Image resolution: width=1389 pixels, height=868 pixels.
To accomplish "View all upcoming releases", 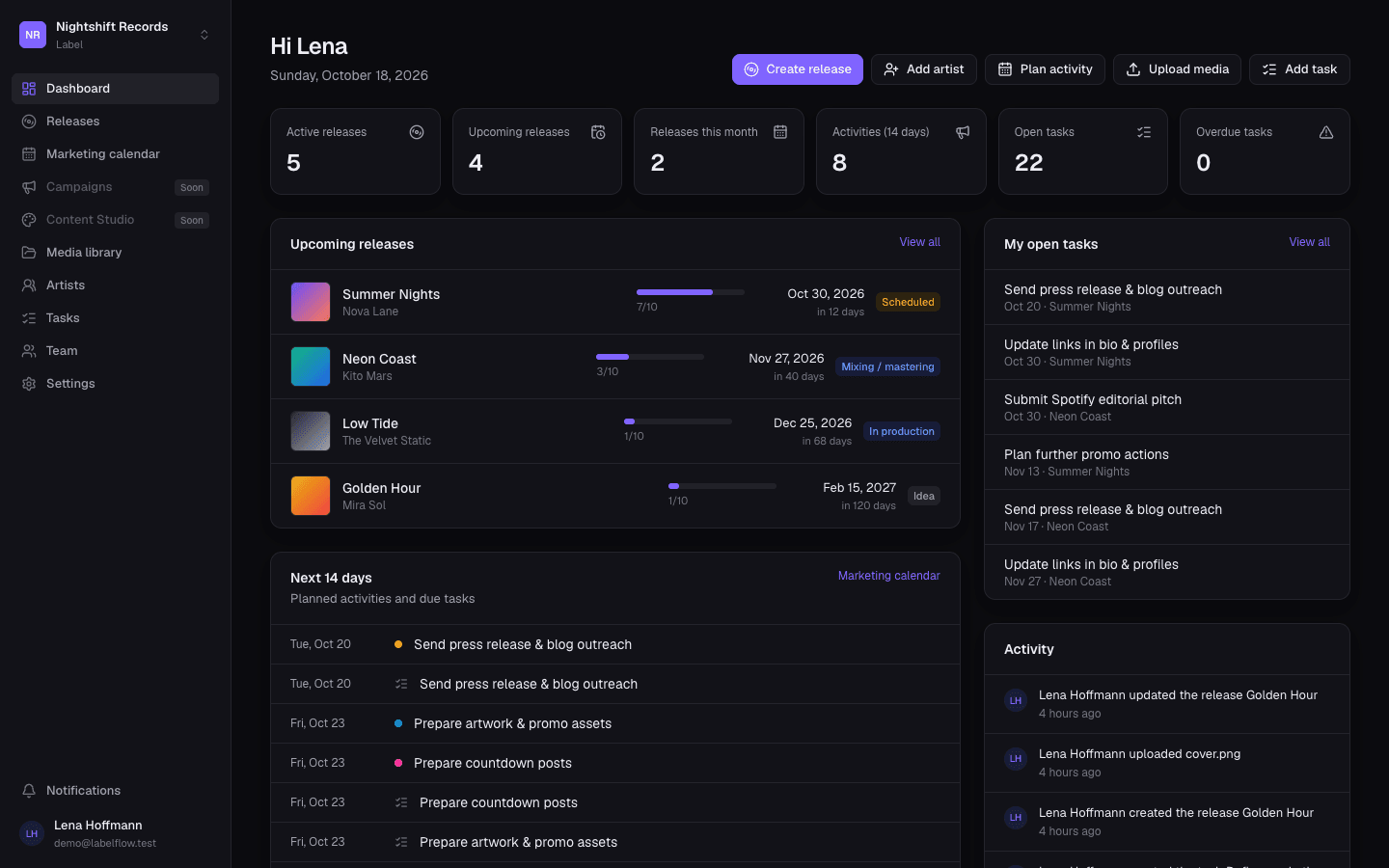I will (x=920, y=242).
